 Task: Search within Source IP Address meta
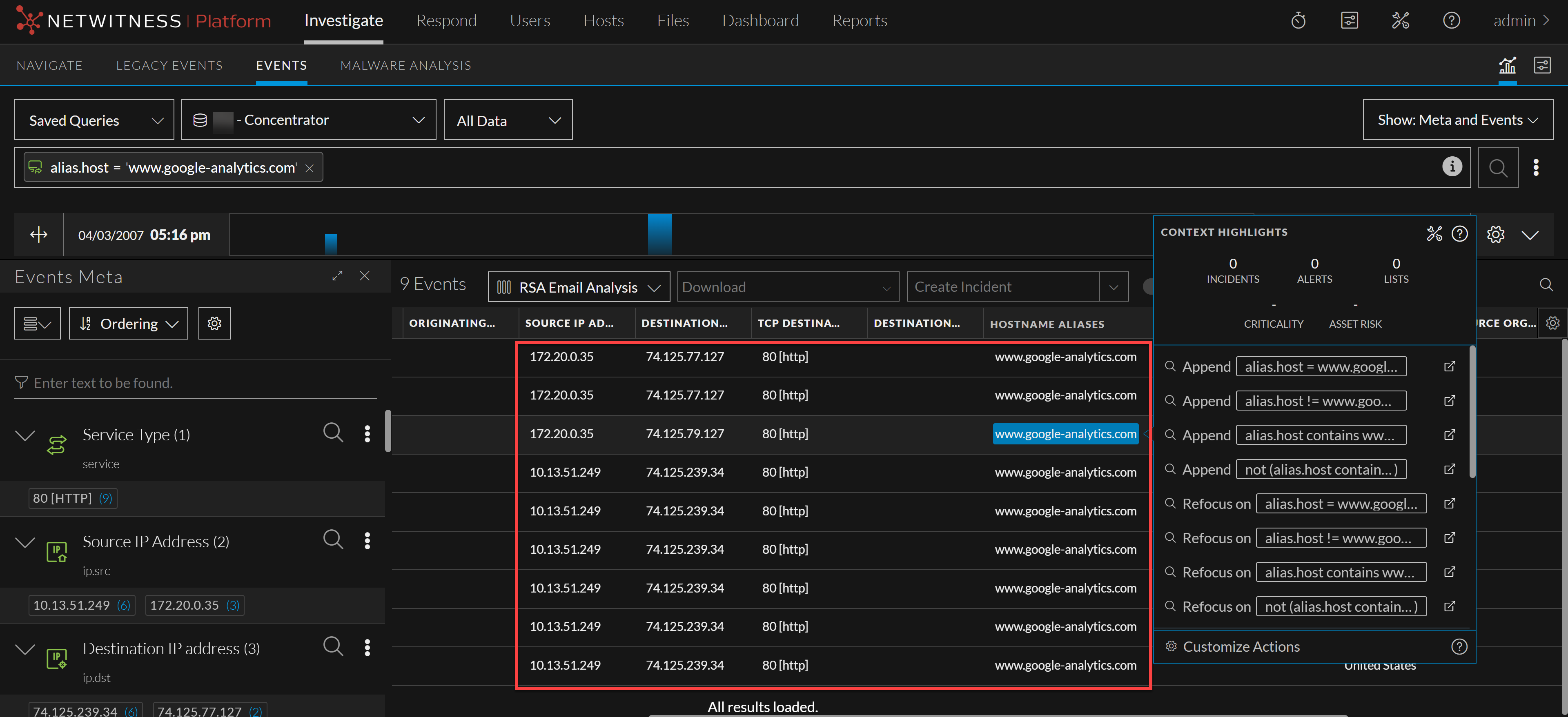tap(333, 539)
